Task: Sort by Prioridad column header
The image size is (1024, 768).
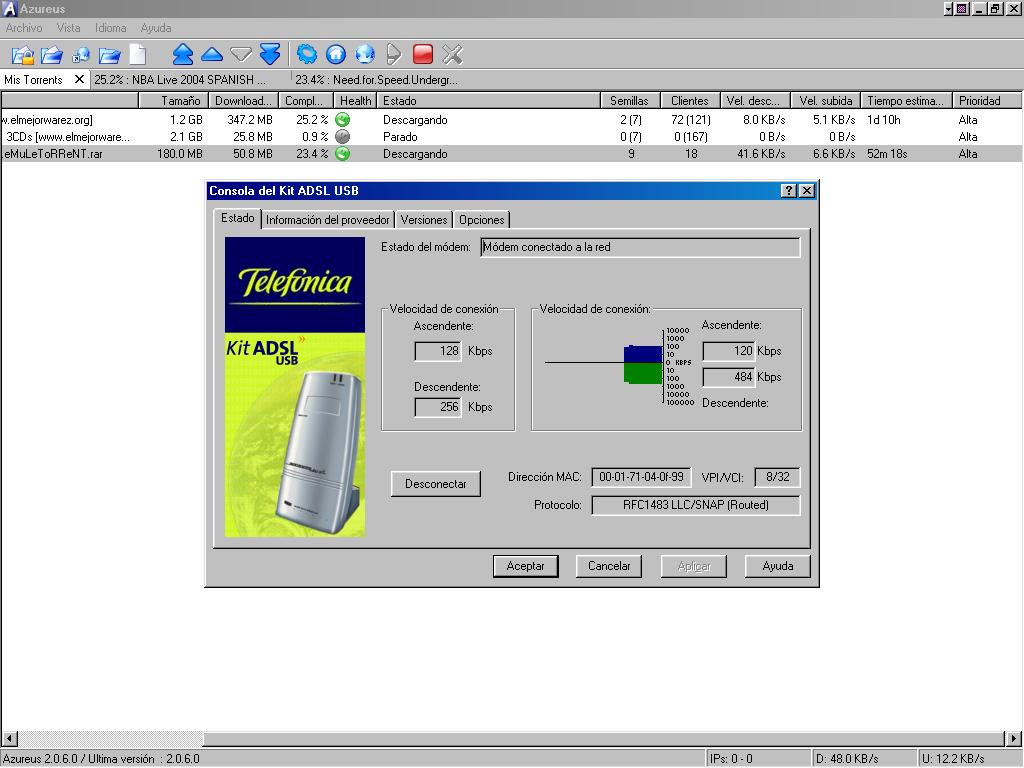Action: (x=986, y=101)
